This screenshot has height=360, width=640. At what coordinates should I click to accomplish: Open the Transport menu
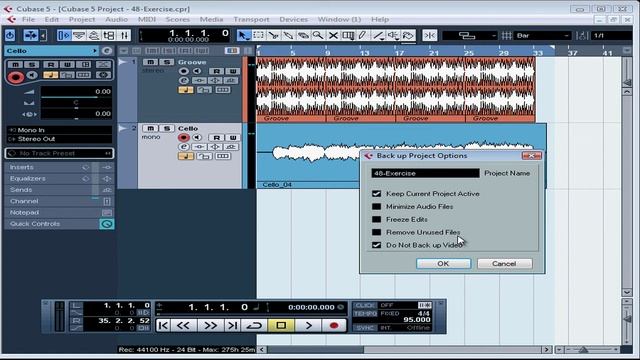tap(251, 19)
